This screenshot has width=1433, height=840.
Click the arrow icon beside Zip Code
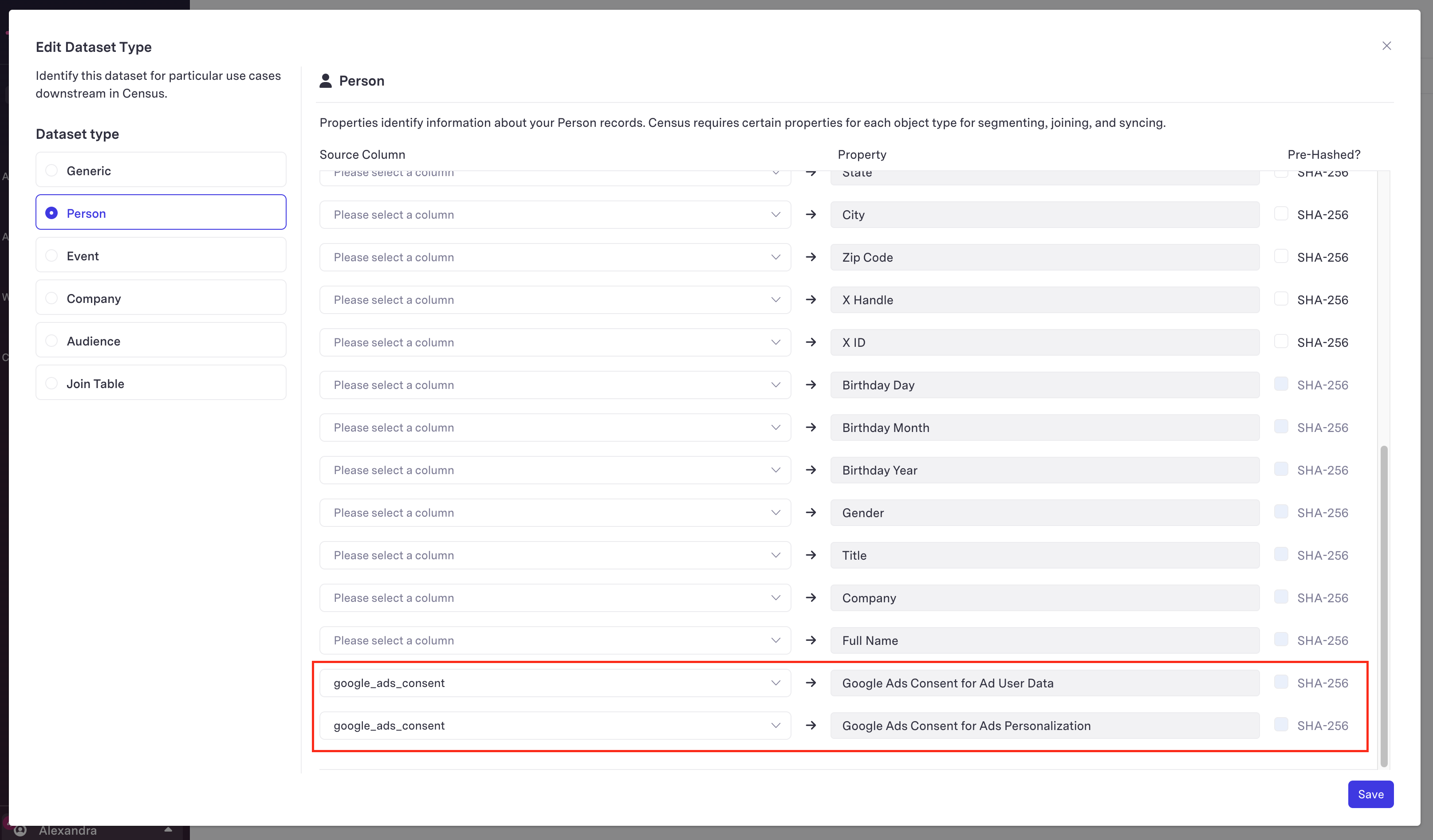coord(811,258)
